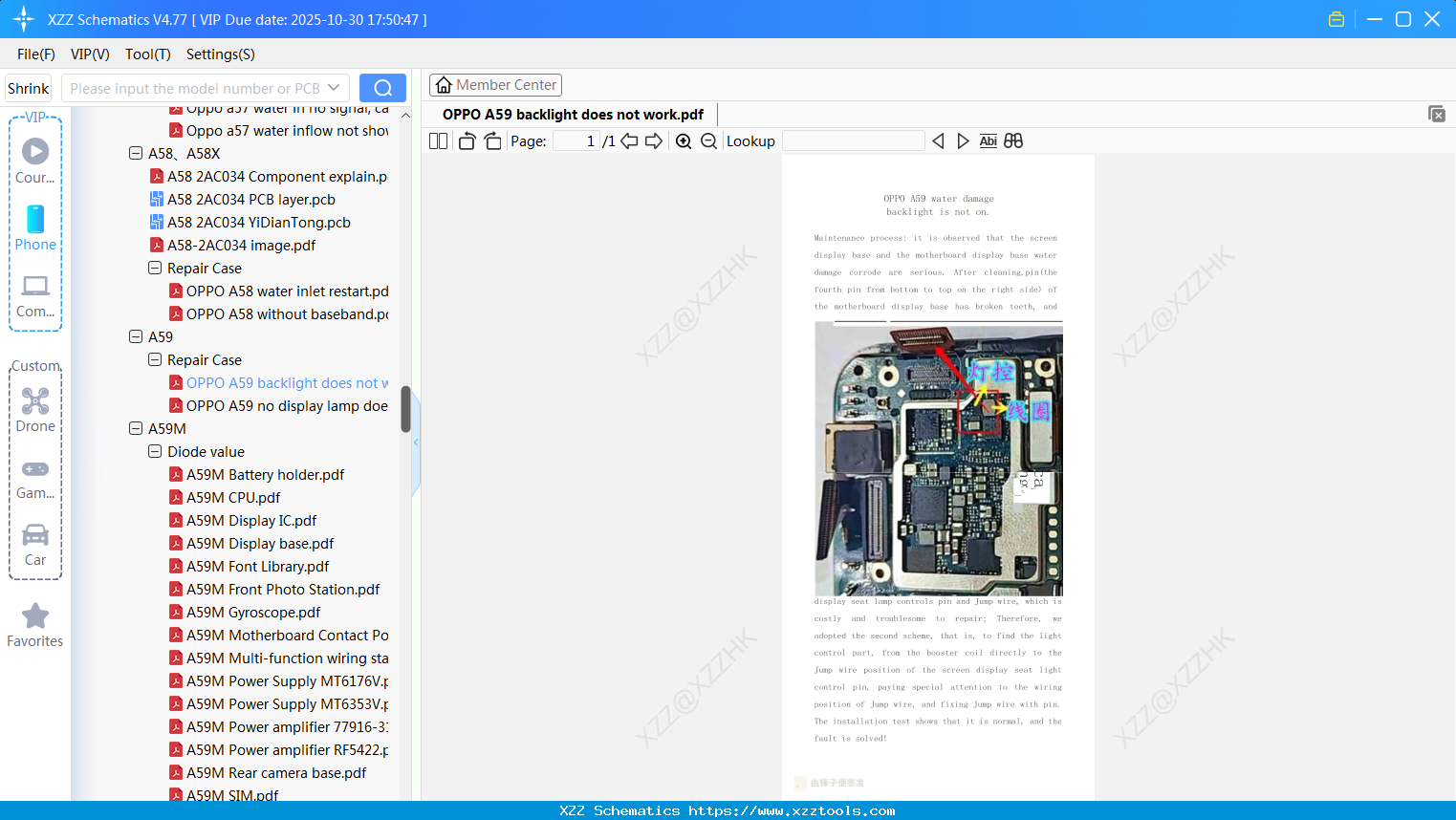Switch to OPPO A59 backlight PDF tab
Viewport: 1456px width, 820px height.
[571, 114]
